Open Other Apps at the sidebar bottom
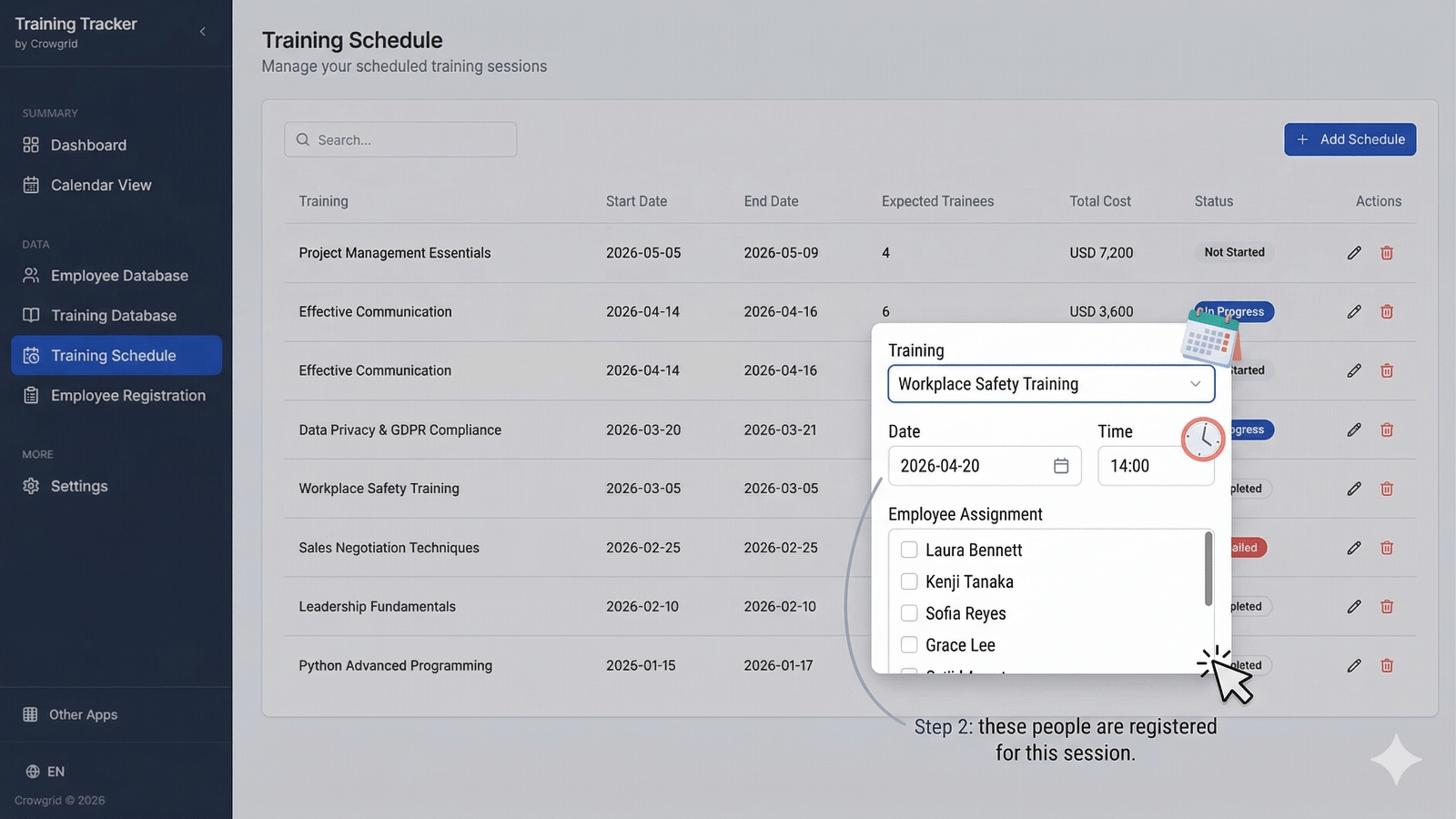Image resolution: width=1456 pixels, height=819 pixels. click(x=83, y=715)
